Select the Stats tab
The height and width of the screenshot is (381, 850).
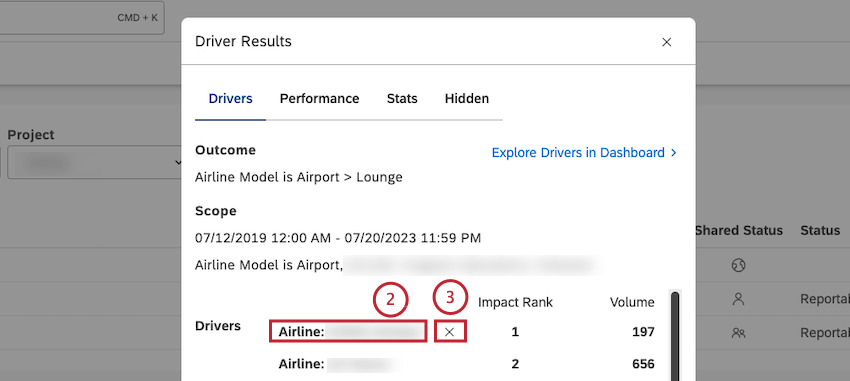click(x=402, y=99)
